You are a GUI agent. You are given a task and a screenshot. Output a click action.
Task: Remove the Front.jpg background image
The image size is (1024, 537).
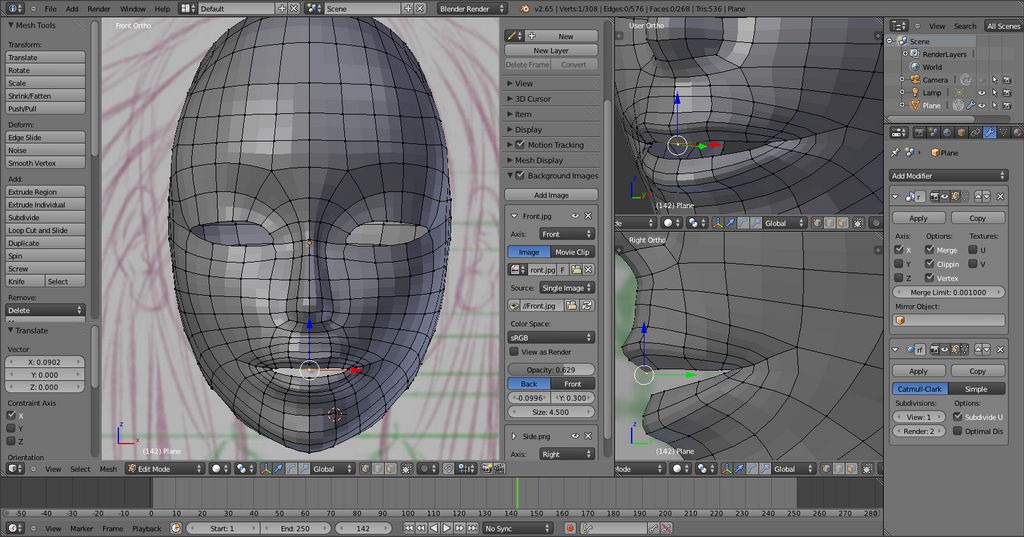point(588,216)
